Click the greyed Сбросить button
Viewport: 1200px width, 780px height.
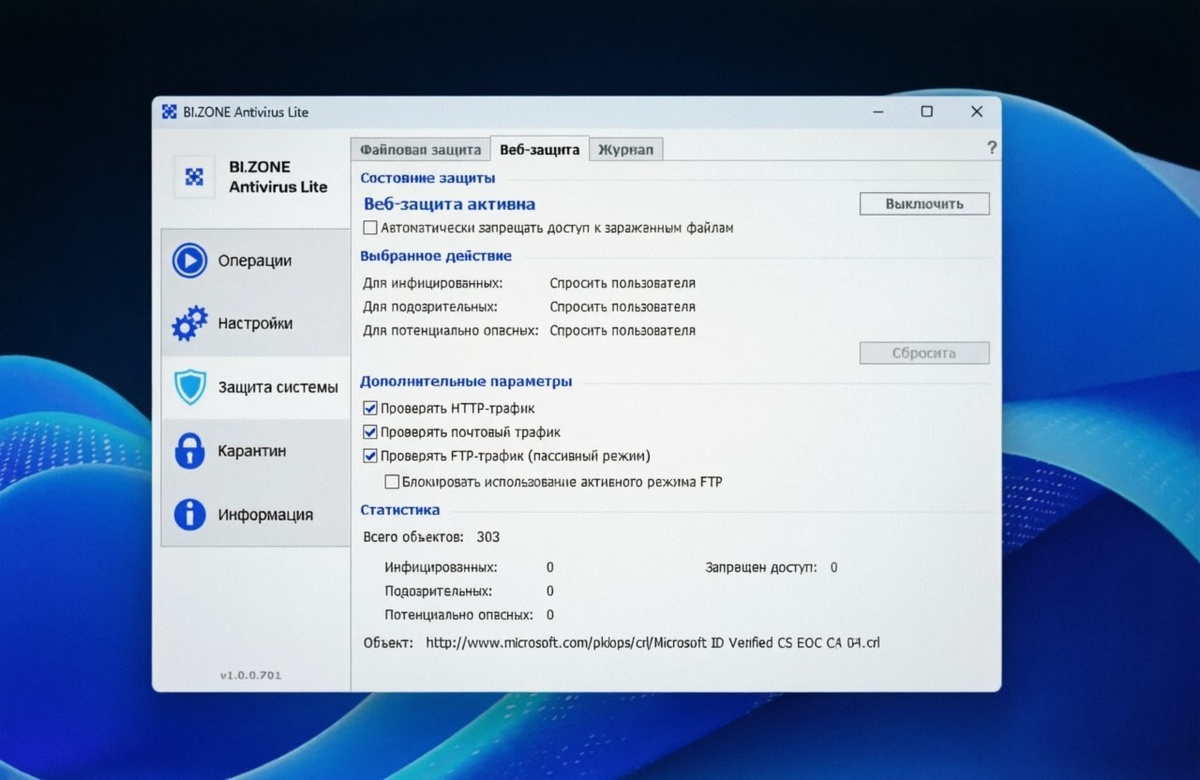point(924,353)
